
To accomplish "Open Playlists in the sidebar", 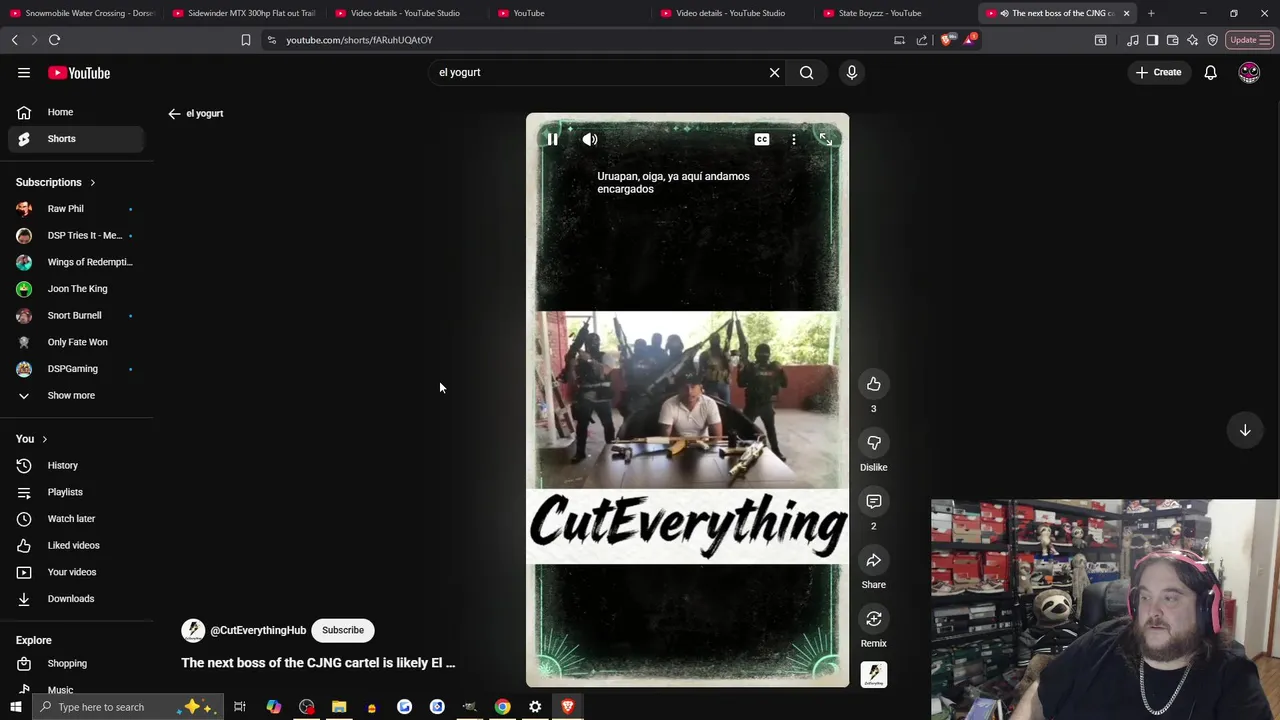I will (x=76, y=492).
